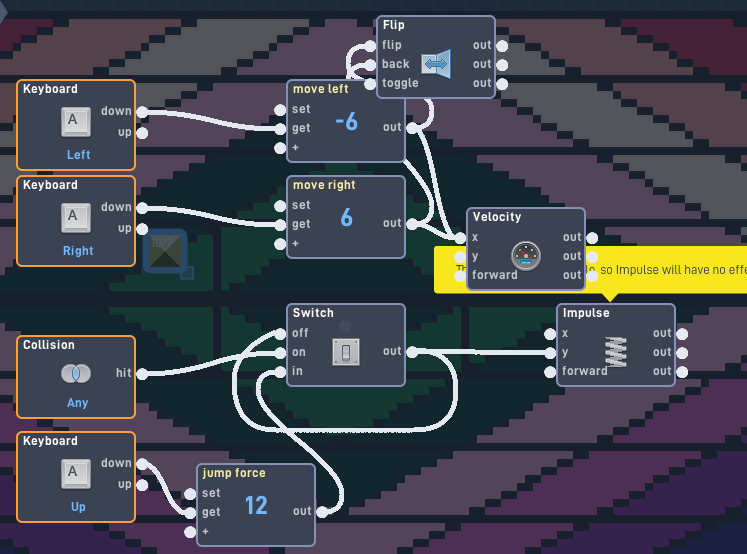747x554 pixels.
Task: Click the Flip 'back' input port
Action: [370, 65]
